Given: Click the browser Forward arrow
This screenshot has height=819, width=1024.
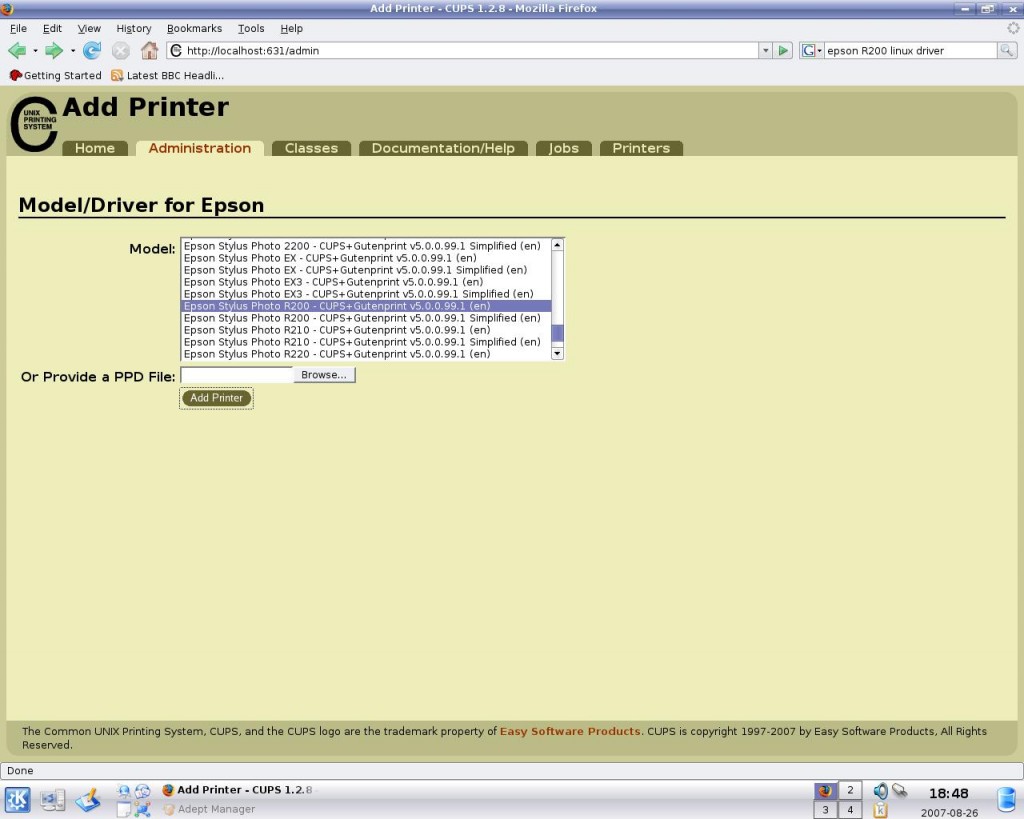Looking at the screenshot, I should [x=54, y=50].
